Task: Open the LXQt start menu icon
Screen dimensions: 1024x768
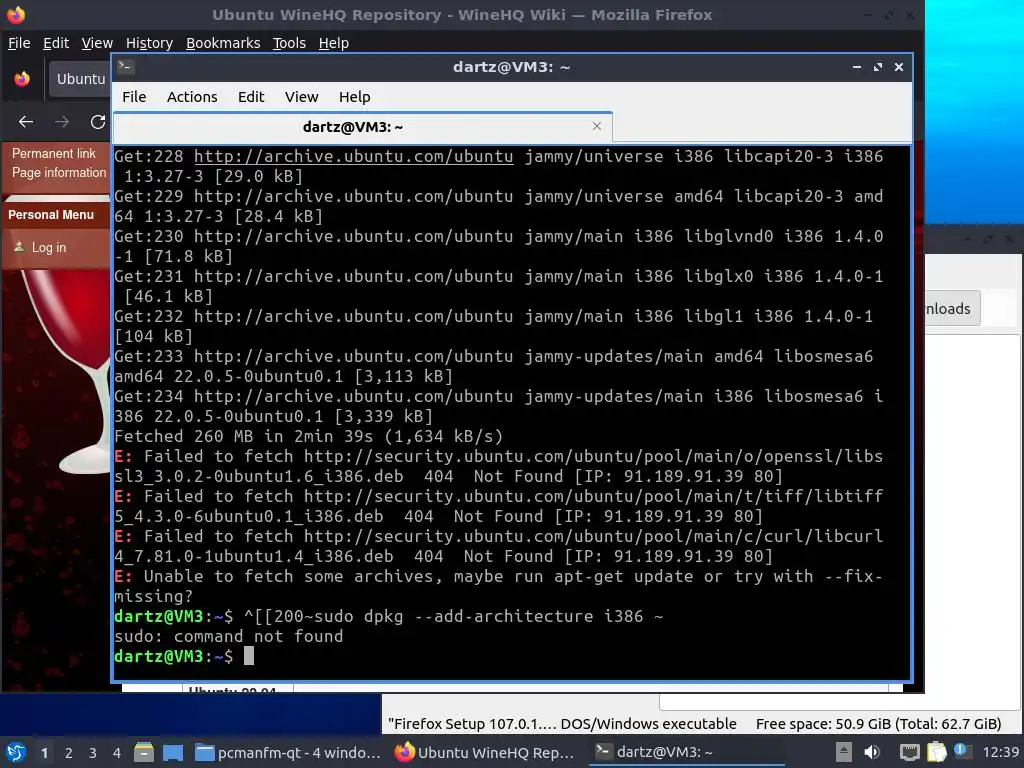Action: [x=16, y=752]
